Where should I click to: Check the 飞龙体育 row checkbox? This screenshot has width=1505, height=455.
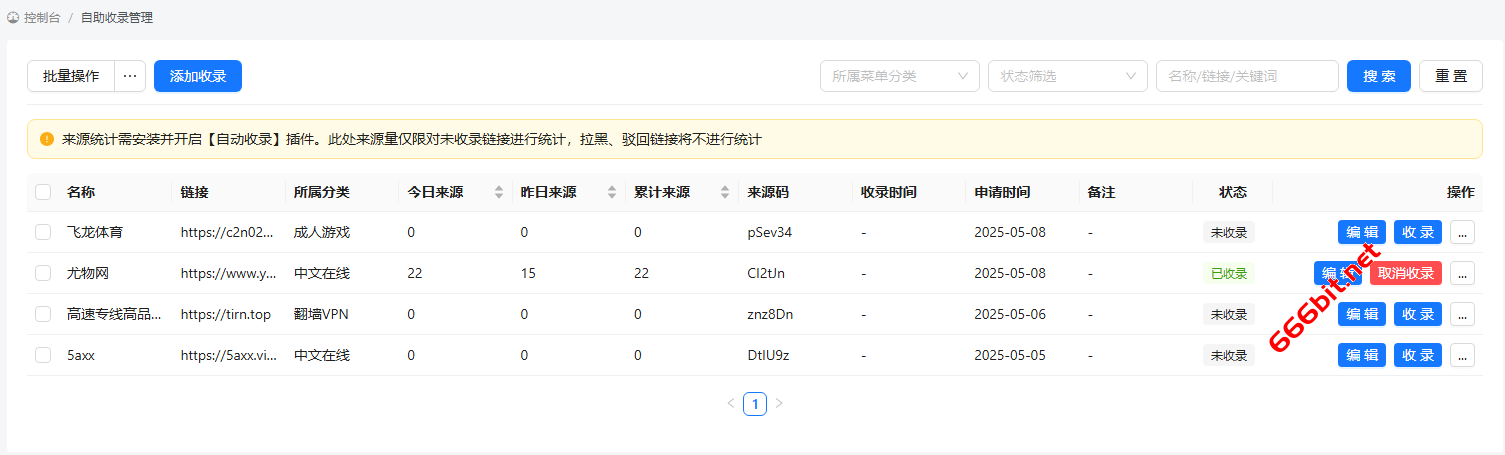pos(43,232)
